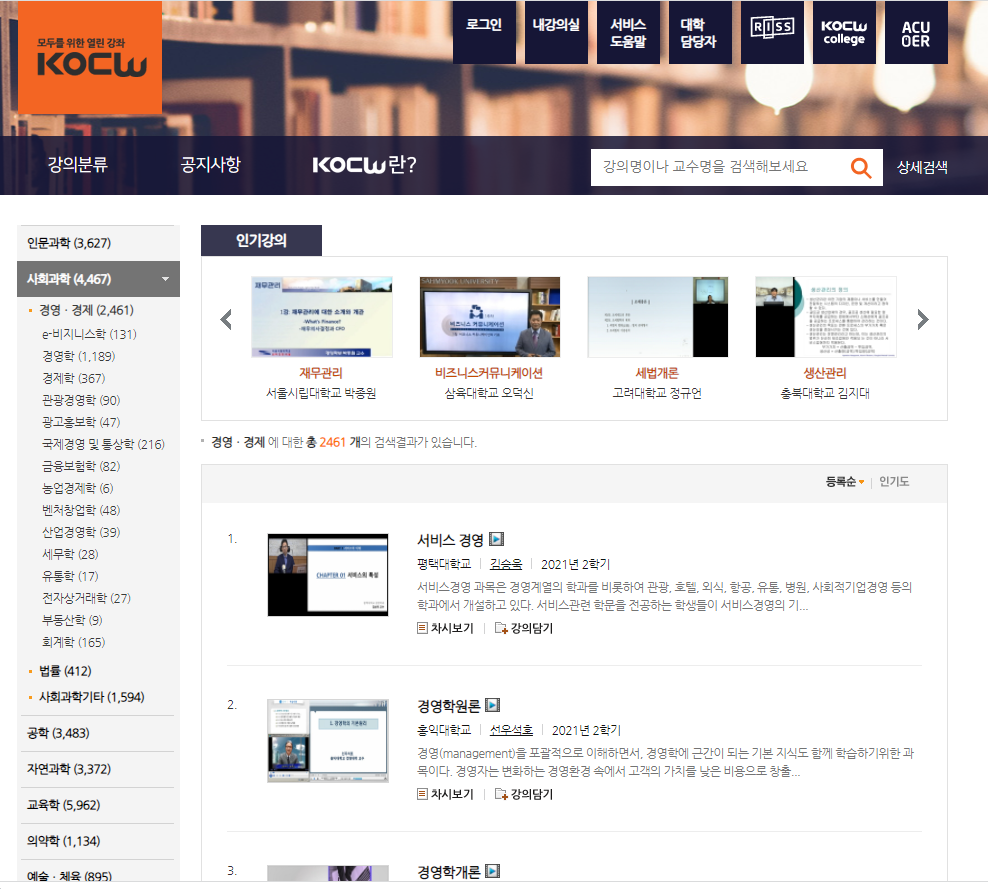Click play icon next to 경영학원론
Screen dimensions: 988x889
tap(493, 705)
